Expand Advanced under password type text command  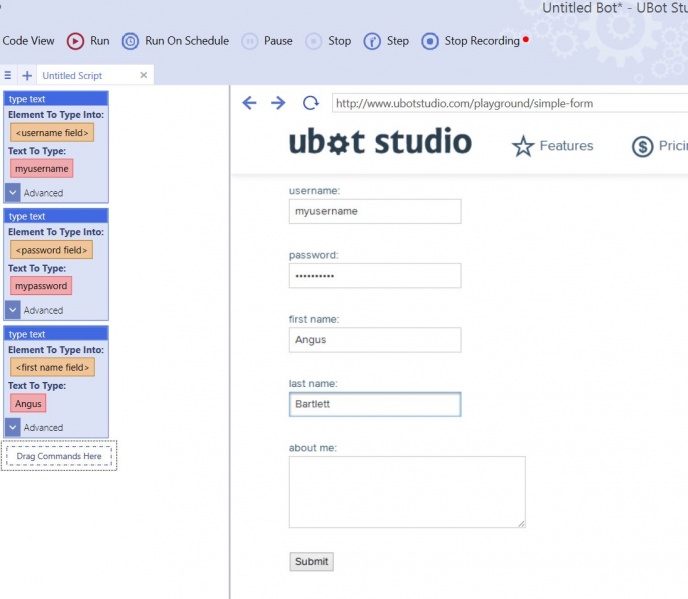pos(13,310)
